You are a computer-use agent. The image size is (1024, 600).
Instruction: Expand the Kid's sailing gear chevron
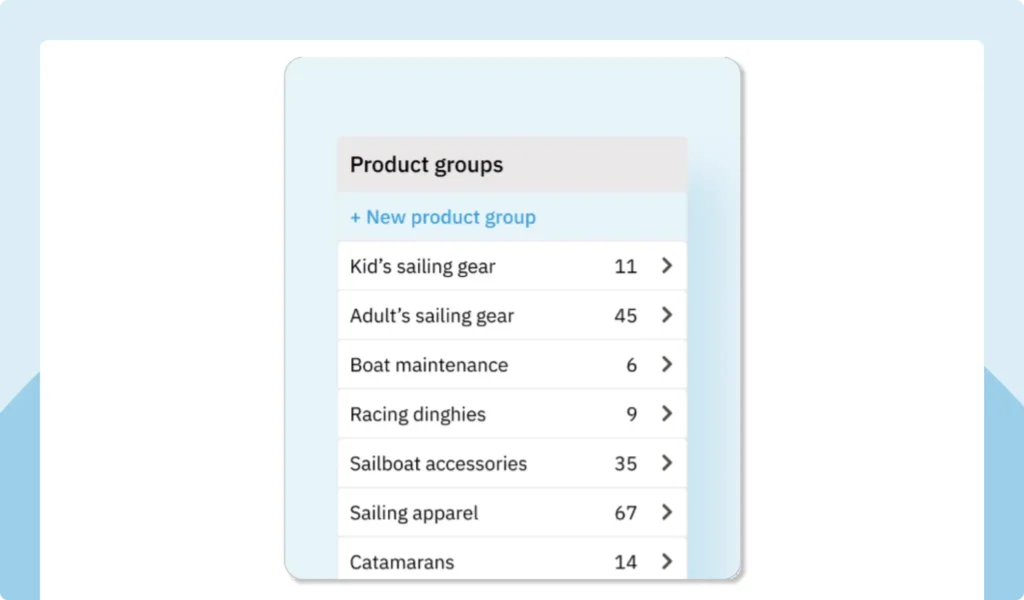[x=667, y=265]
